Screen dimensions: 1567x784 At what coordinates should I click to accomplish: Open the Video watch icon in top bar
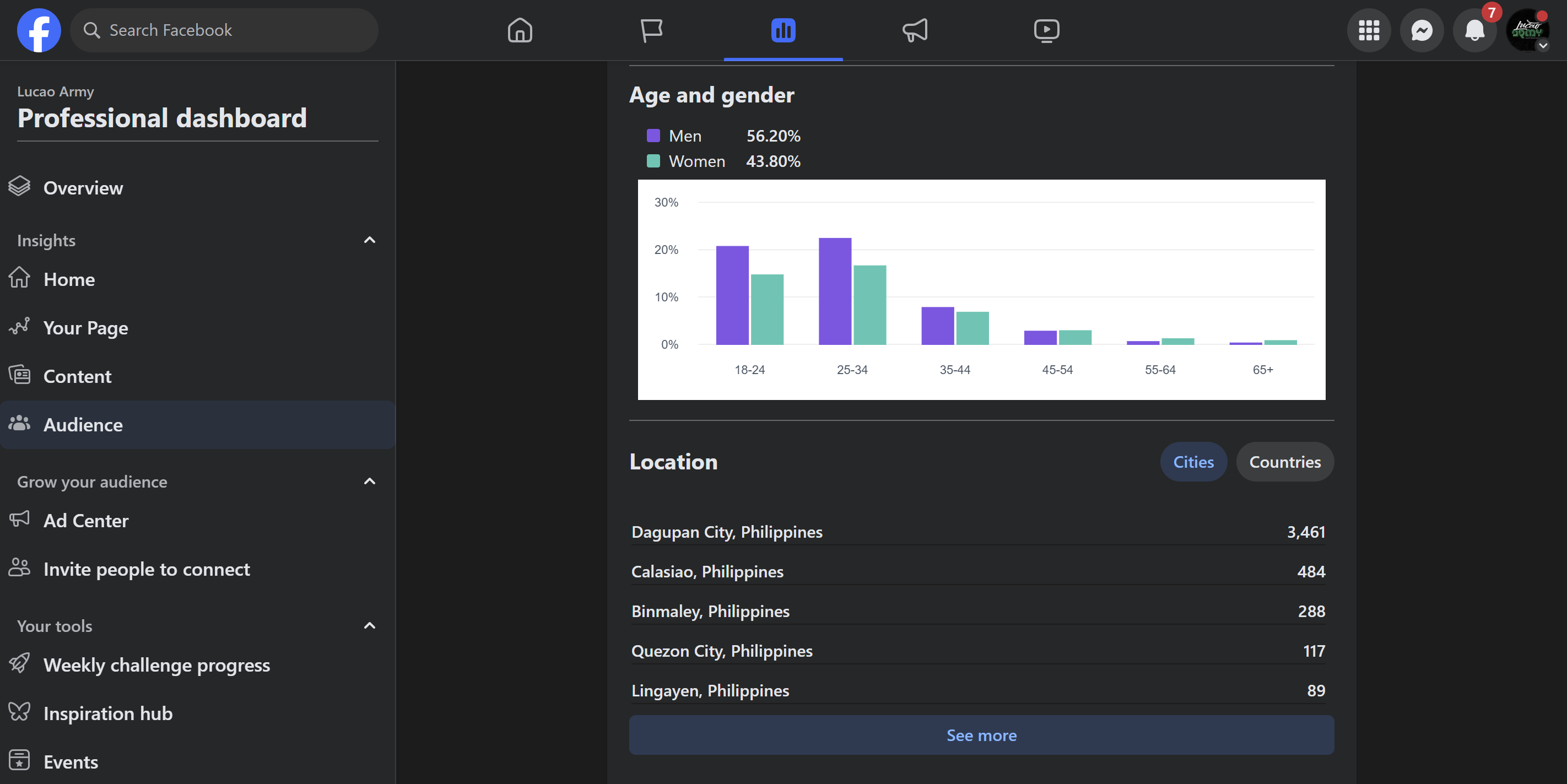pyautogui.click(x=1046, y=30)
